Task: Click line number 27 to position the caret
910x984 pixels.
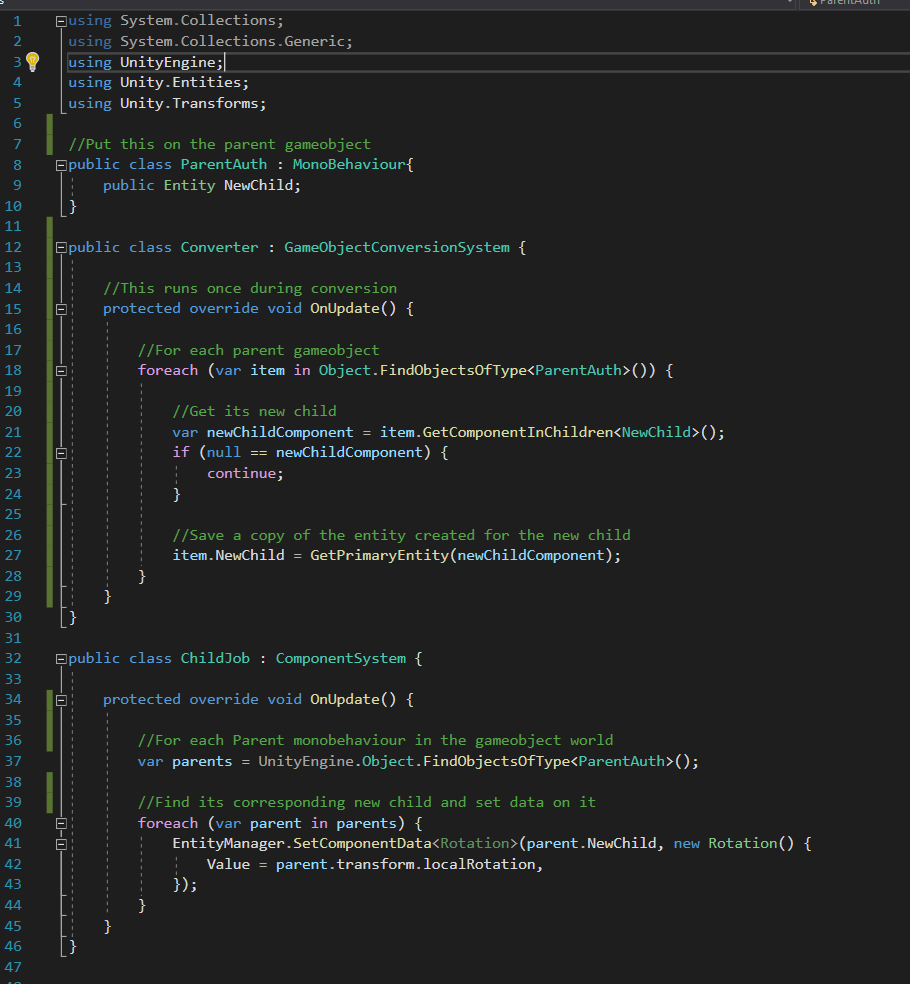Action: (13, 555)
